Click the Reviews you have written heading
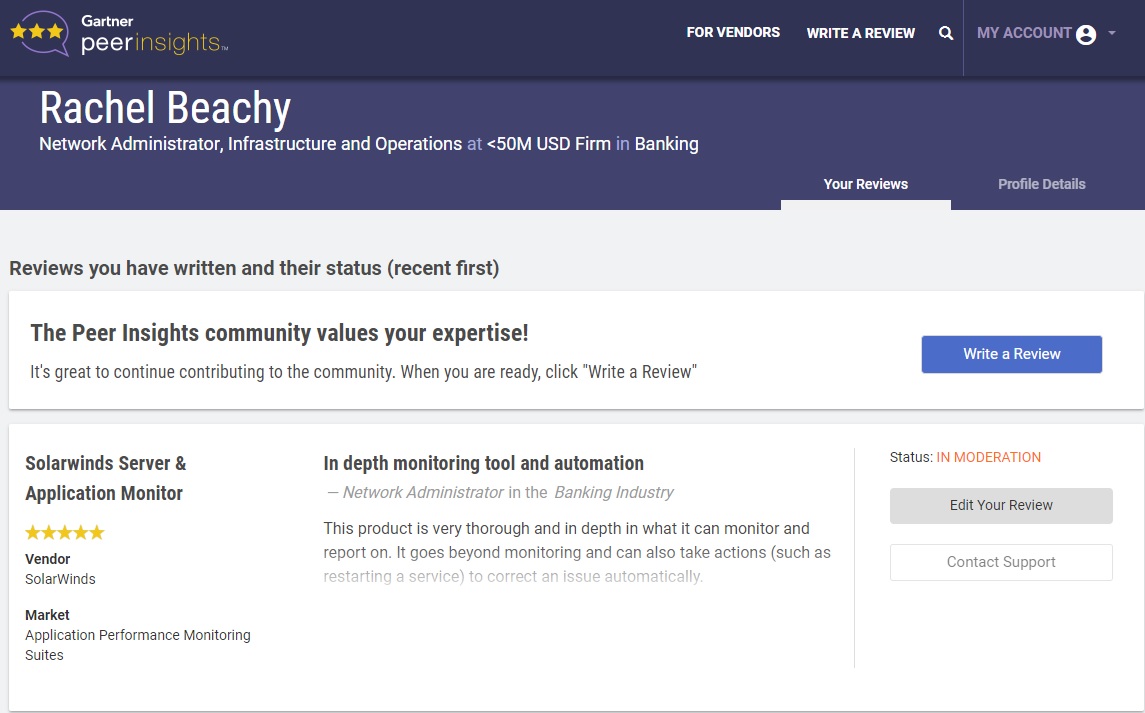1145x713 pixels. [254, 268]
